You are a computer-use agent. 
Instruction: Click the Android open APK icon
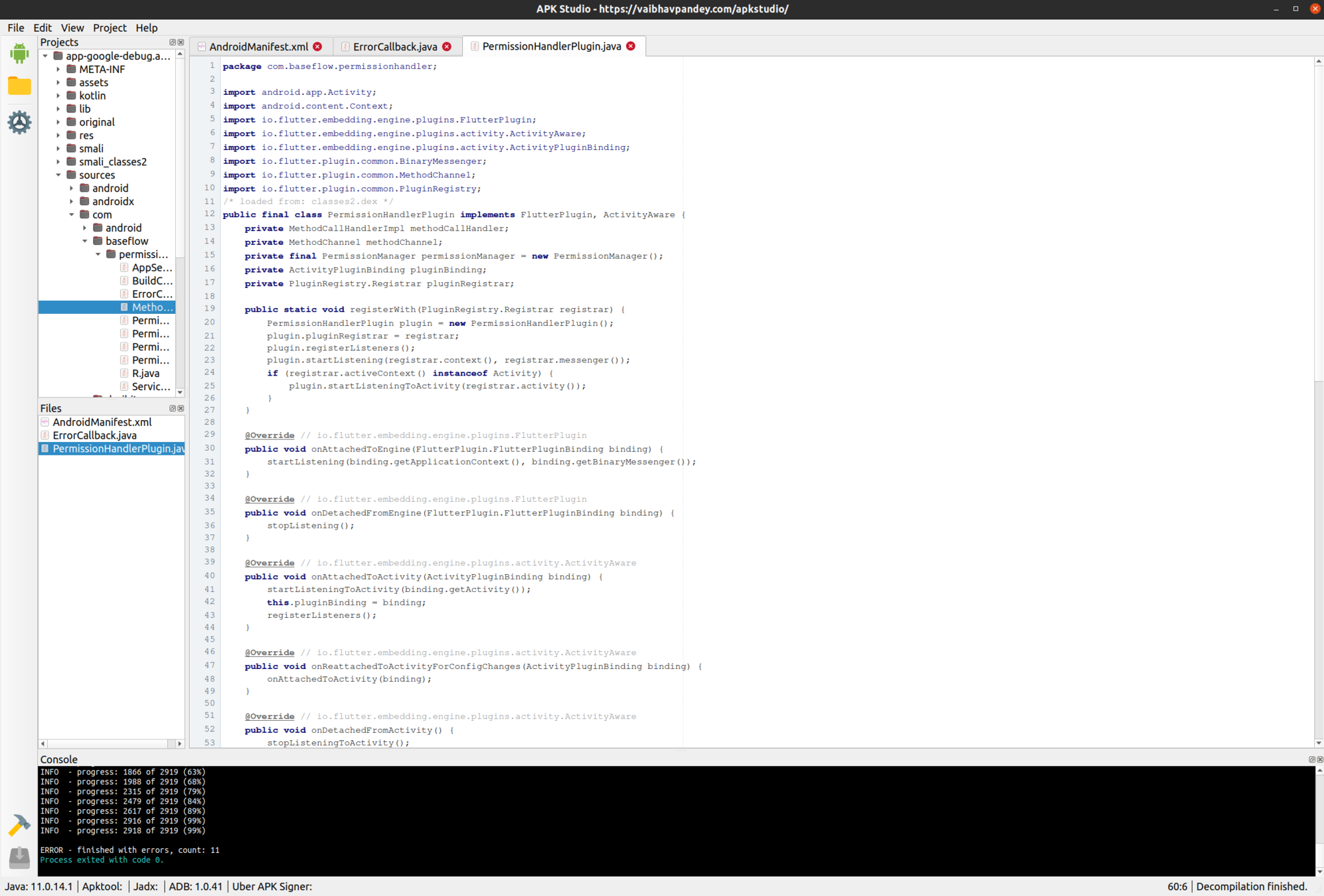[19, 53]
